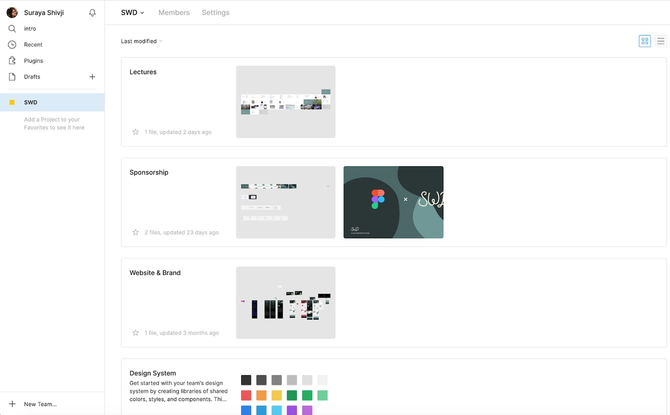Click '1 file, updated 2 days ago' text
This screenshot has width=670, height=415.
point(178,132)
